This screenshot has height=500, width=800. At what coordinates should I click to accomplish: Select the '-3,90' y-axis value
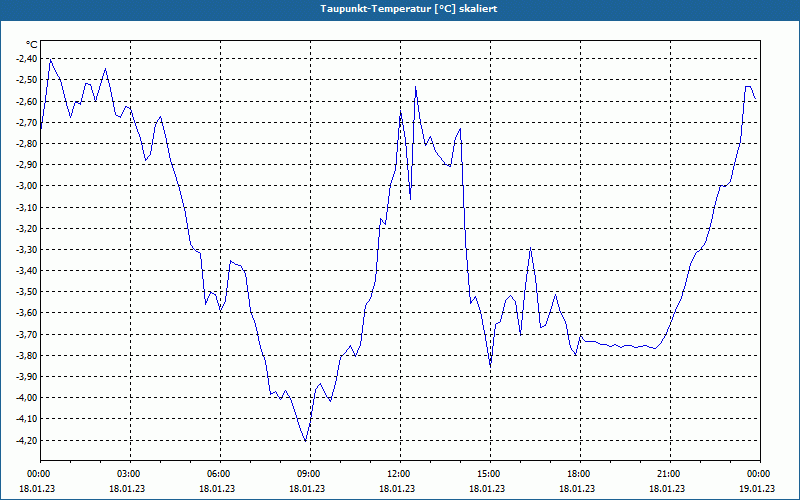coord(27,377)
